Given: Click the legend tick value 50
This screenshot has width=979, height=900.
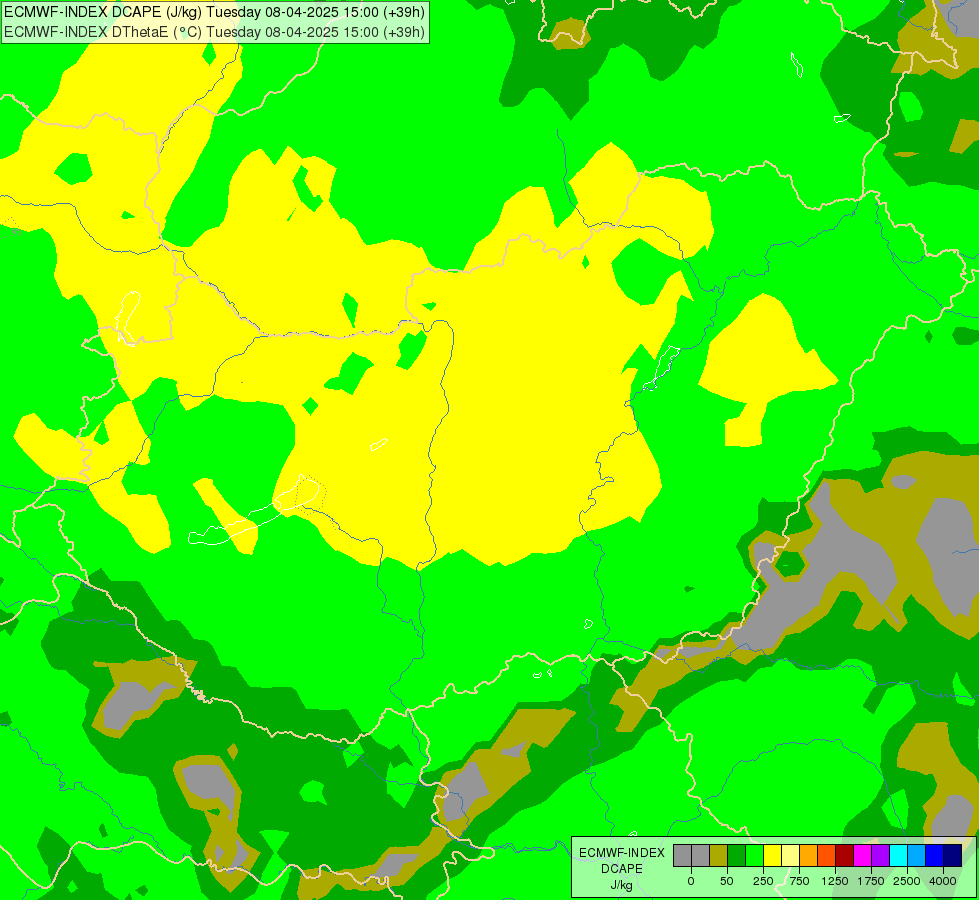Looking at the screenshot, I should tap(726, 881).
